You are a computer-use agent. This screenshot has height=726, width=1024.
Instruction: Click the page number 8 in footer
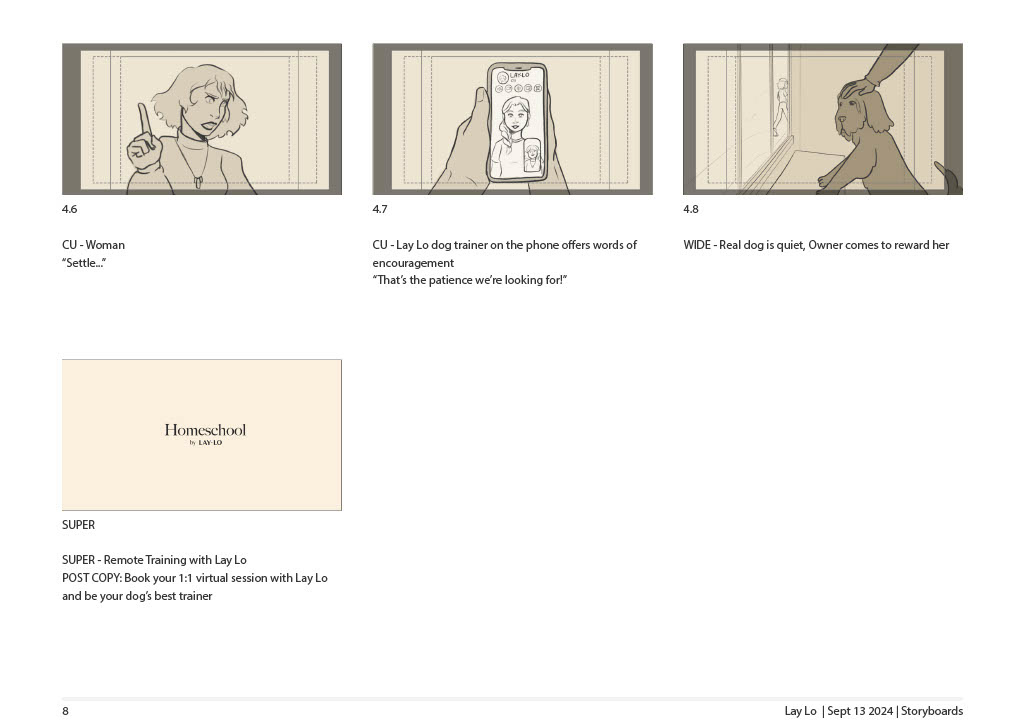pyautogui.click(x=65, y=711)
